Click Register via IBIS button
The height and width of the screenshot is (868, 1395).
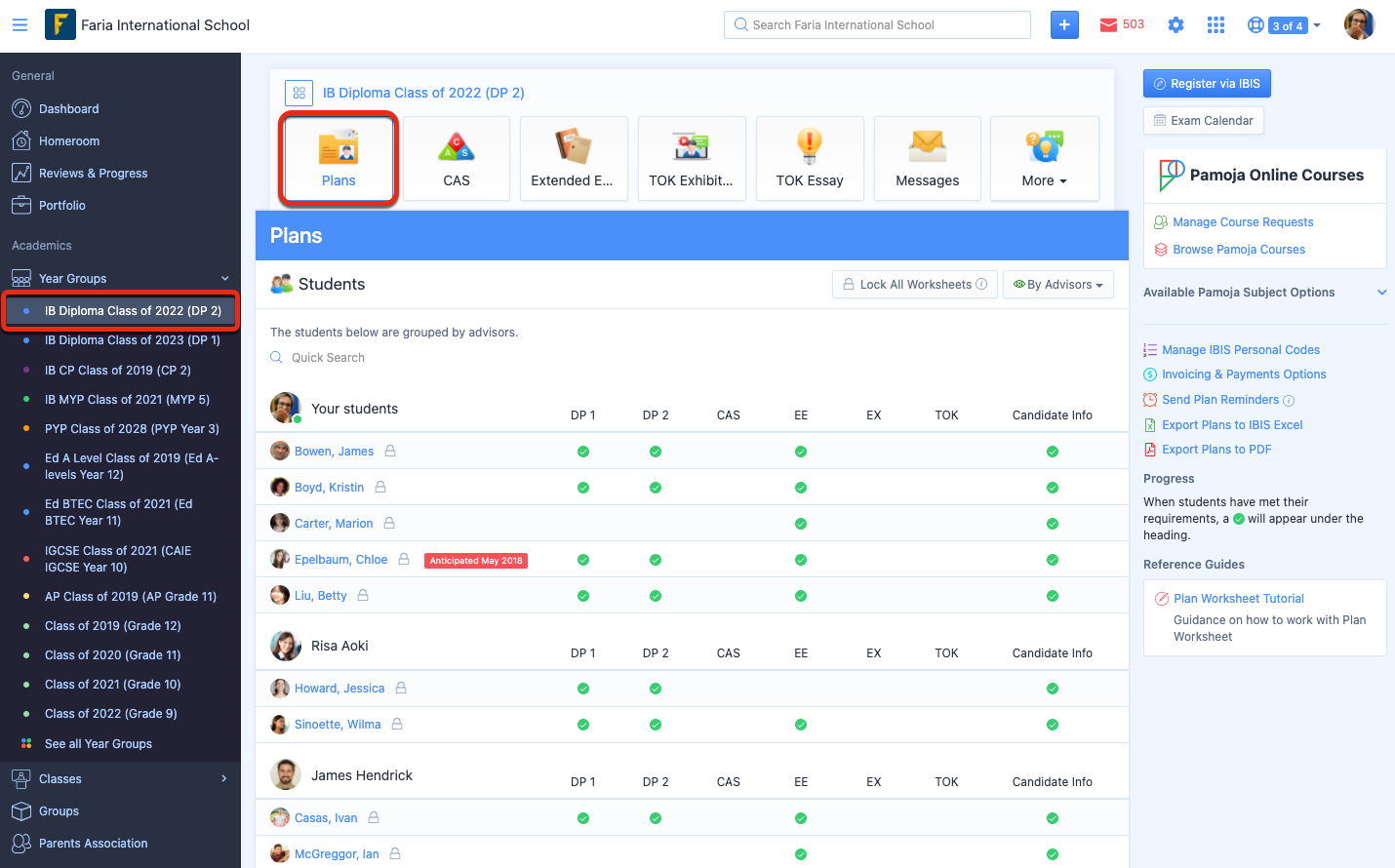tap(1207, 84)
